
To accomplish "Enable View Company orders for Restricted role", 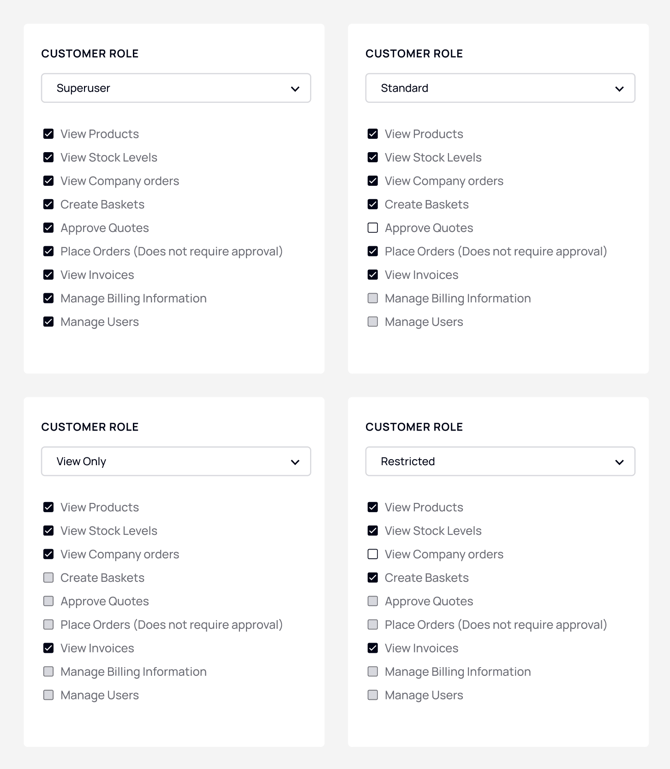I will point(373,554).
